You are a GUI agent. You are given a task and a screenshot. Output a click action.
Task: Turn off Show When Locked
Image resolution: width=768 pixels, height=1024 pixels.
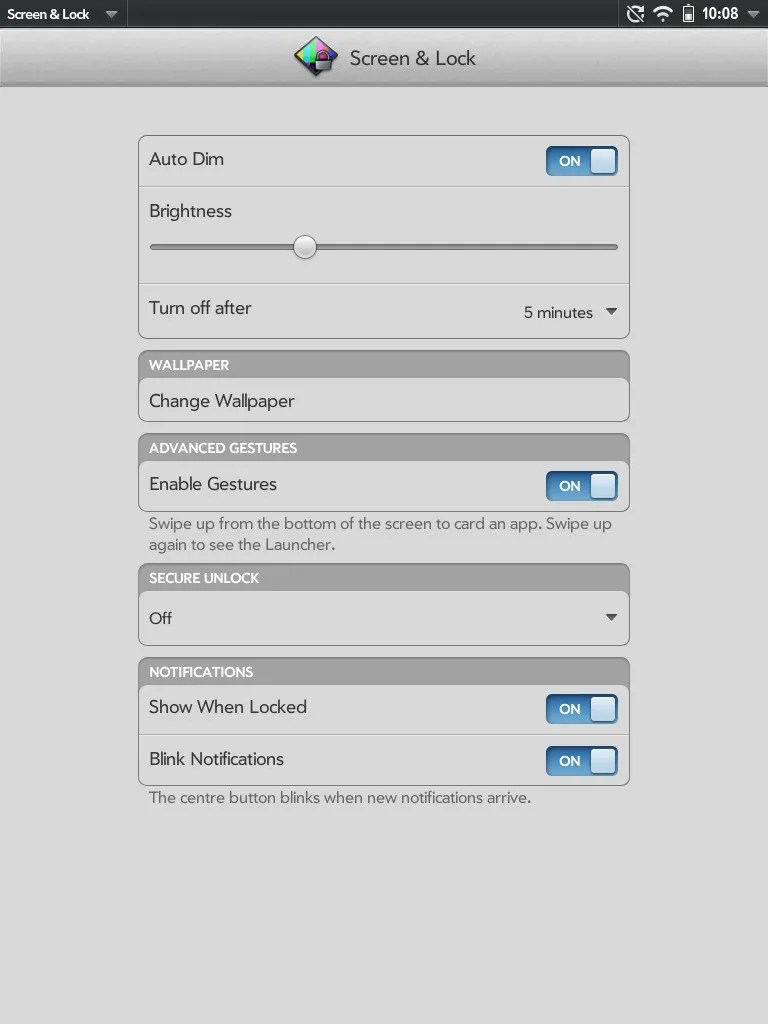581,709
